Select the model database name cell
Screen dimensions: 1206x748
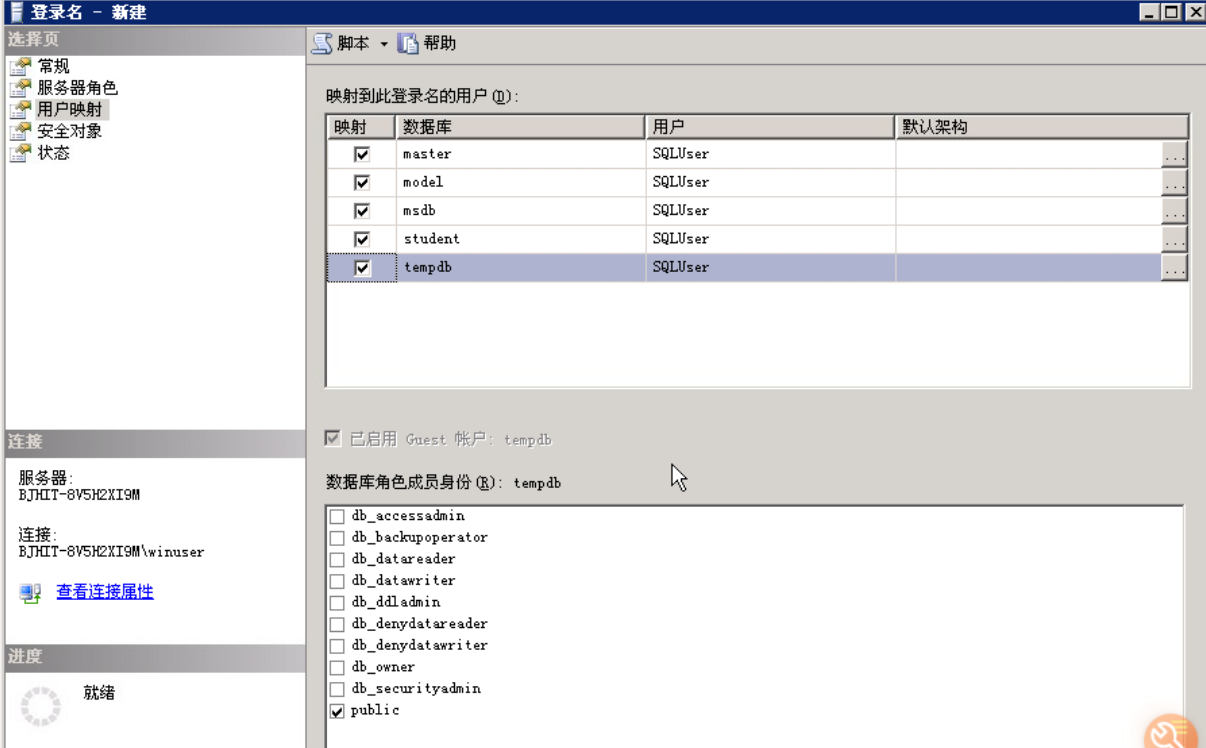[521, 182]
